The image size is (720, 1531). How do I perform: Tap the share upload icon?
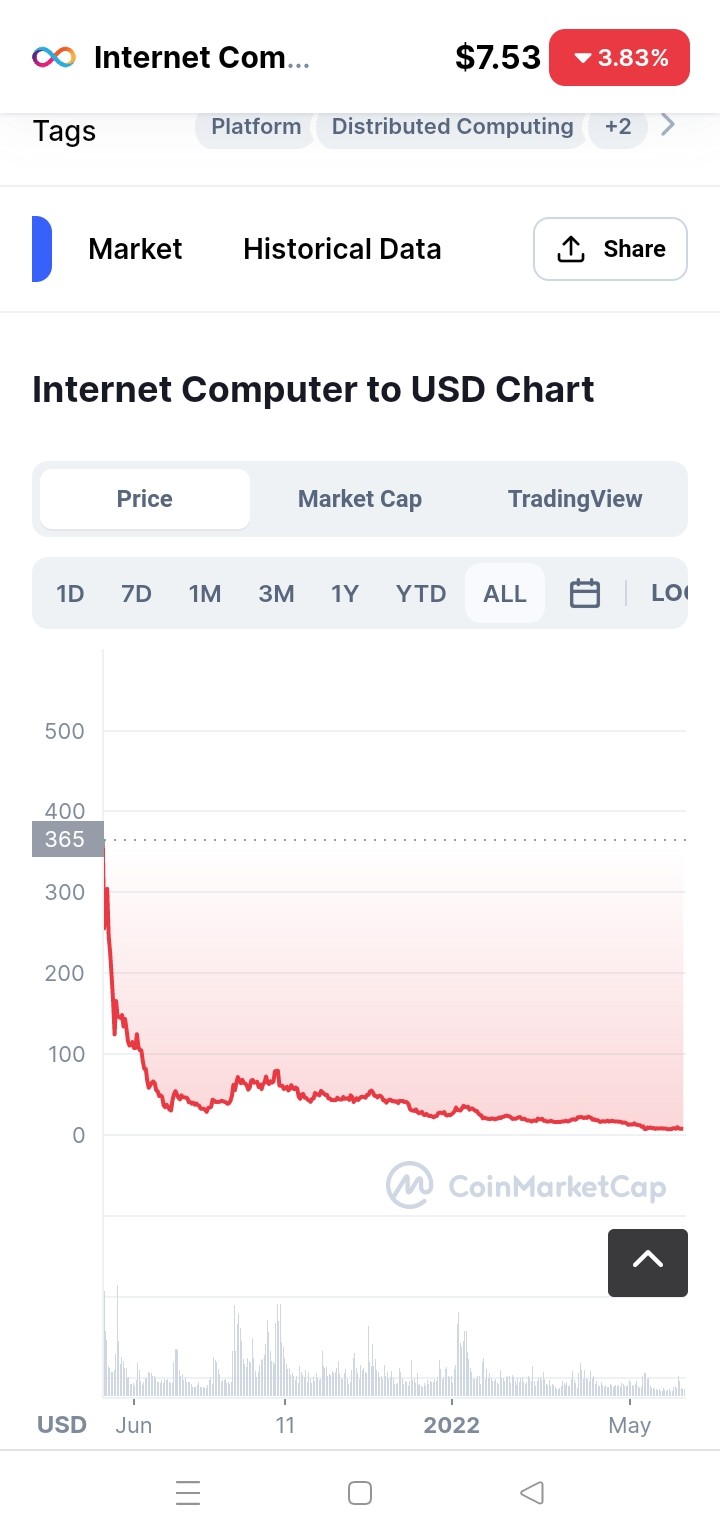point(570,249)
